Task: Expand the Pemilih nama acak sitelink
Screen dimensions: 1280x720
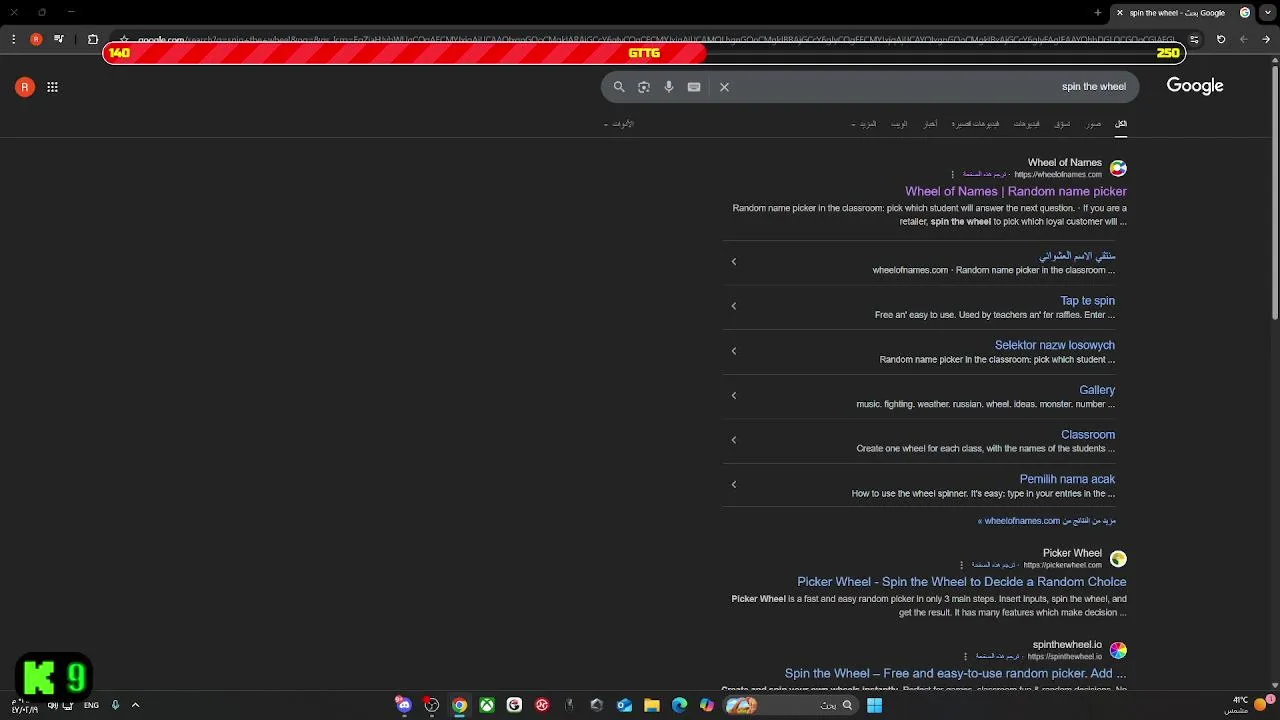Action: pos(734,485)
